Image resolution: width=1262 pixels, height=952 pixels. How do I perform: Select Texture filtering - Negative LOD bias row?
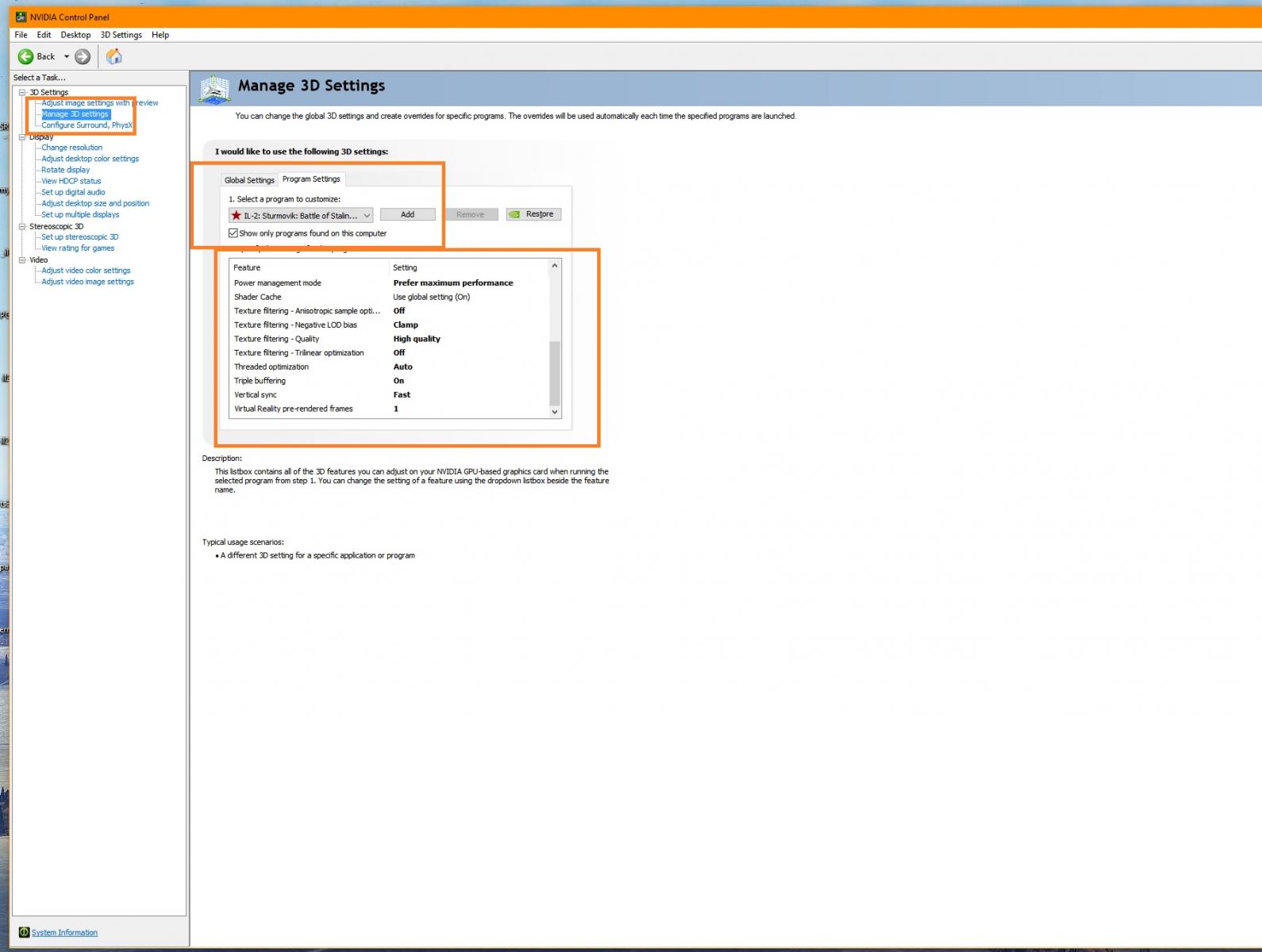(389, 325)
